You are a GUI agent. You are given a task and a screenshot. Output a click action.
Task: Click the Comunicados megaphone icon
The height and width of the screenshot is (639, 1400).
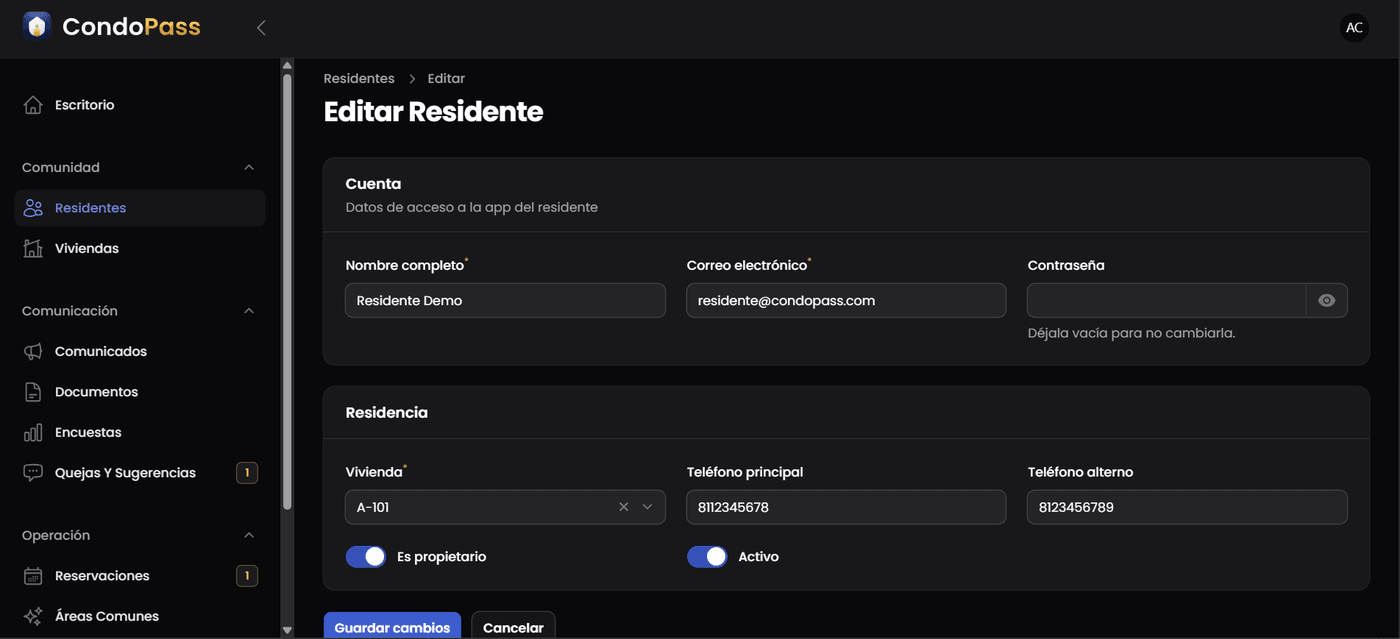[x=33, y=351]
